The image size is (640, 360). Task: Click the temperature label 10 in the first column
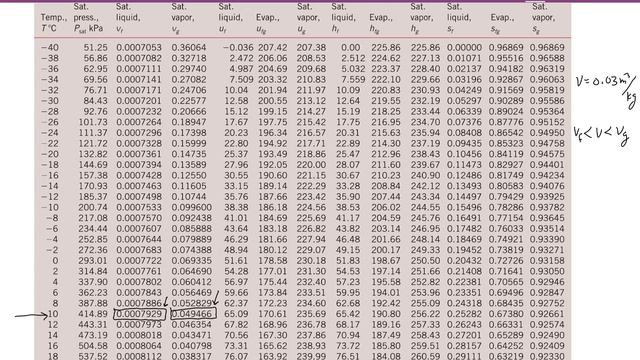pyautogui.click(x=53, y=314)
